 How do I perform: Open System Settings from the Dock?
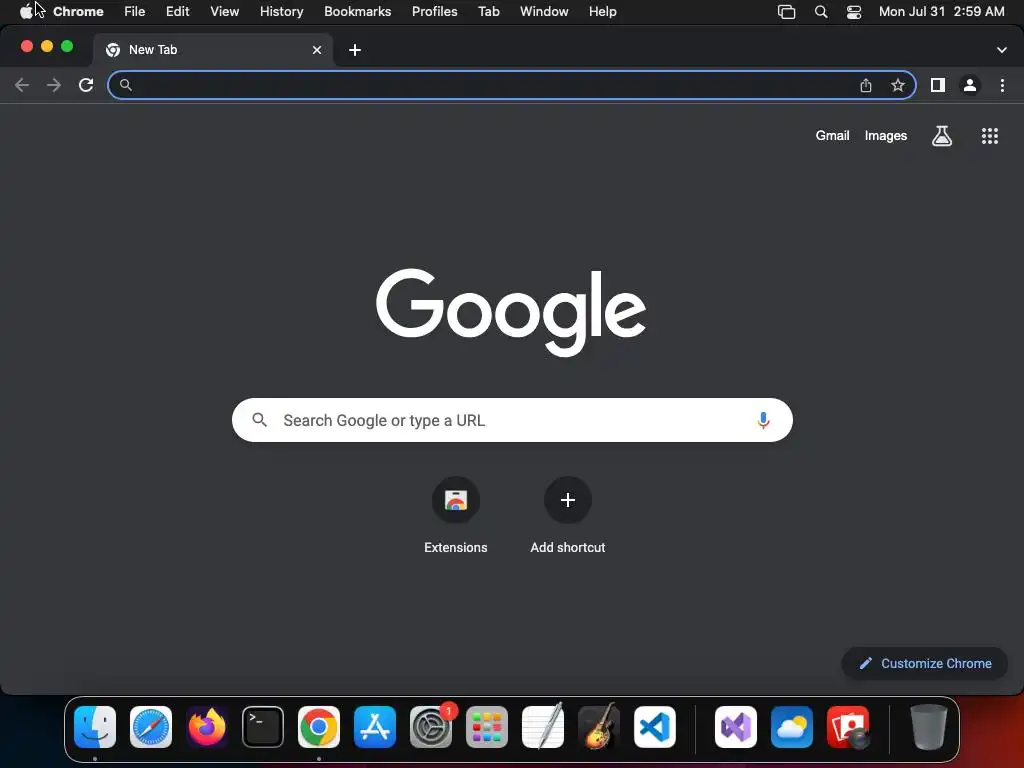pos(431,727)
